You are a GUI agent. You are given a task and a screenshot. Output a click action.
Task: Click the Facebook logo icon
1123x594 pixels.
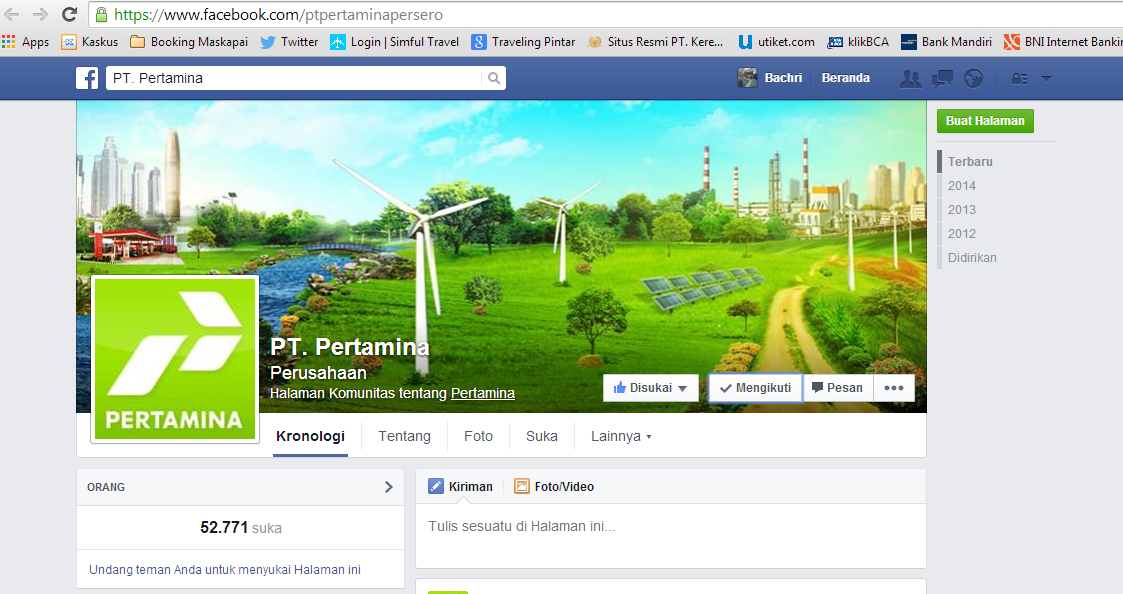[87, 78]
